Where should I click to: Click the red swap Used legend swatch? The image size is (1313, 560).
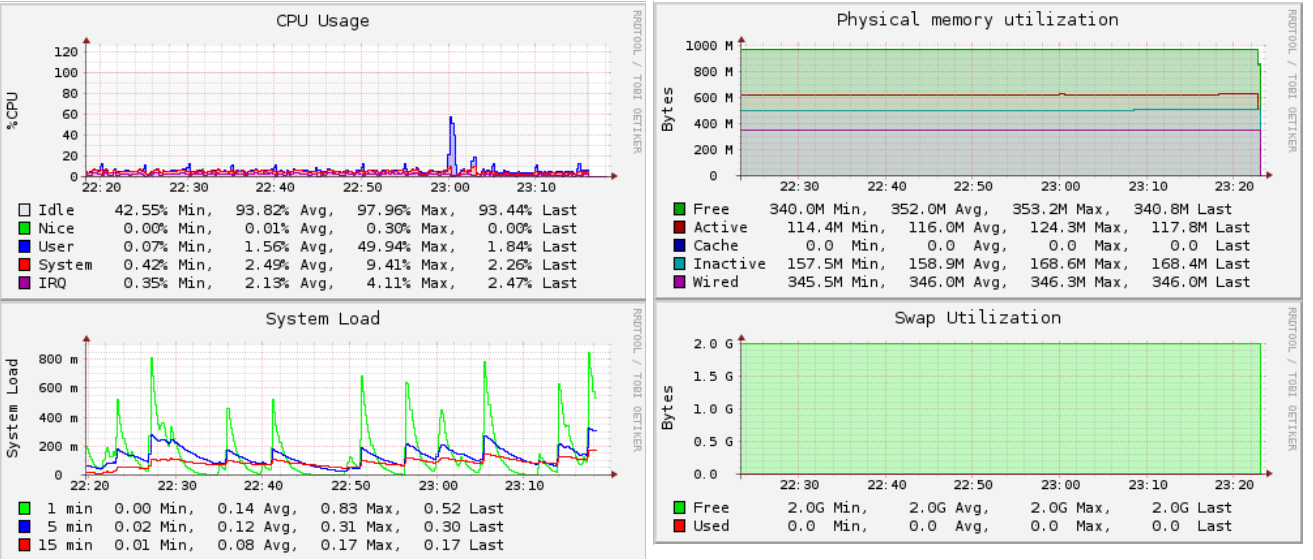coord(679,525)
